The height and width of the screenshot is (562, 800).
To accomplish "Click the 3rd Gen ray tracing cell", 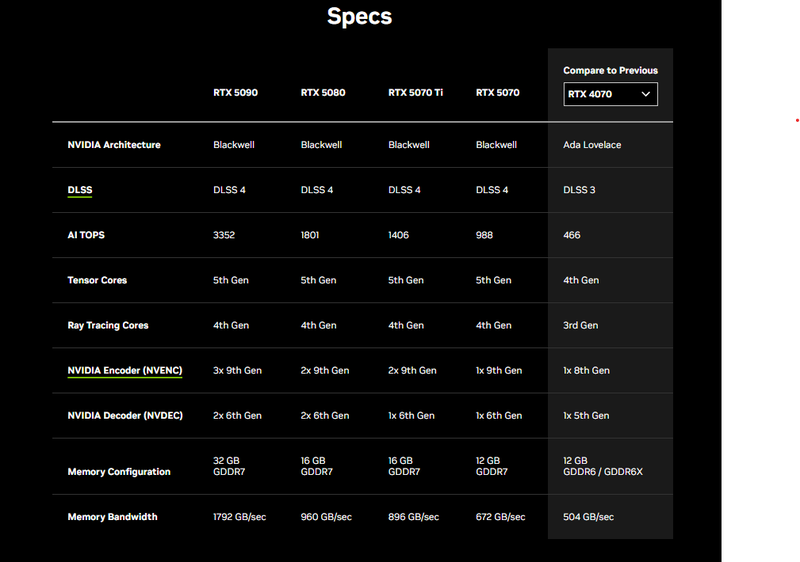I will pos(581,325).
